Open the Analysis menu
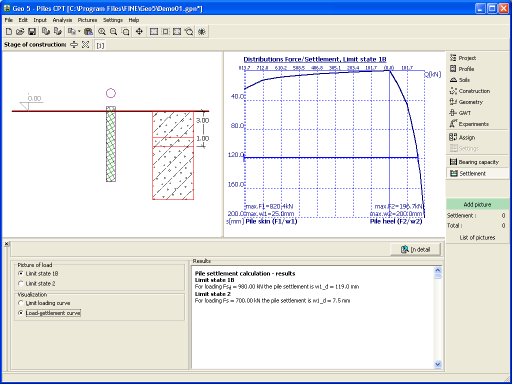Image resolution: width=512 pixels, height=384 pixels. (62, 20)
